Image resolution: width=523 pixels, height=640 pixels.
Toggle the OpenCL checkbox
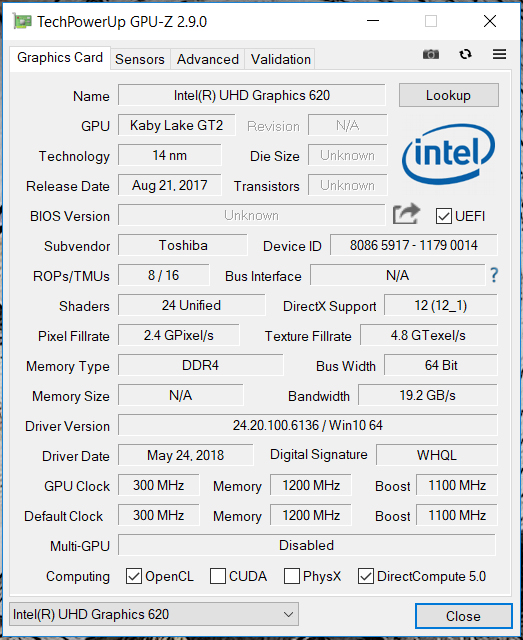point(134,576)
